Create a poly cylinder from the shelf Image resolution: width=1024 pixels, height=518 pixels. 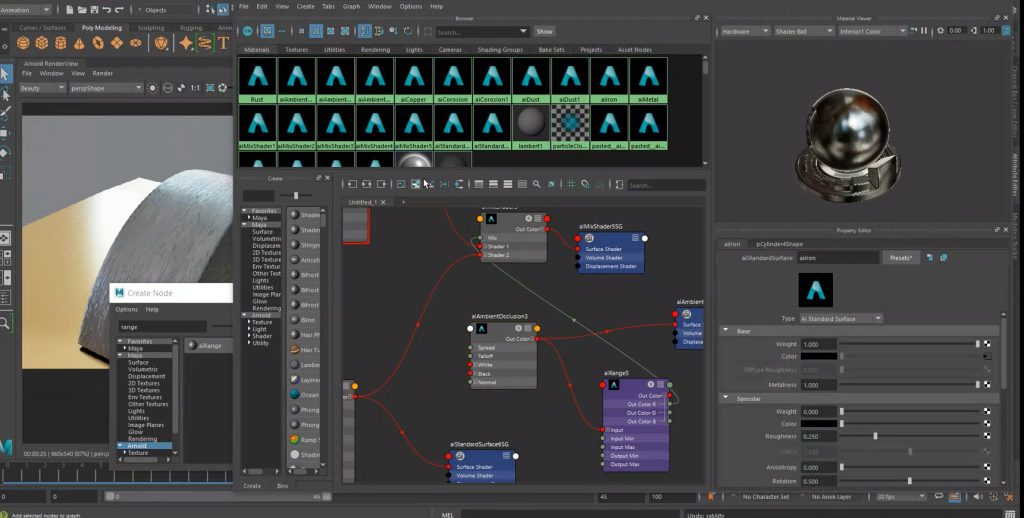(61, 43)
